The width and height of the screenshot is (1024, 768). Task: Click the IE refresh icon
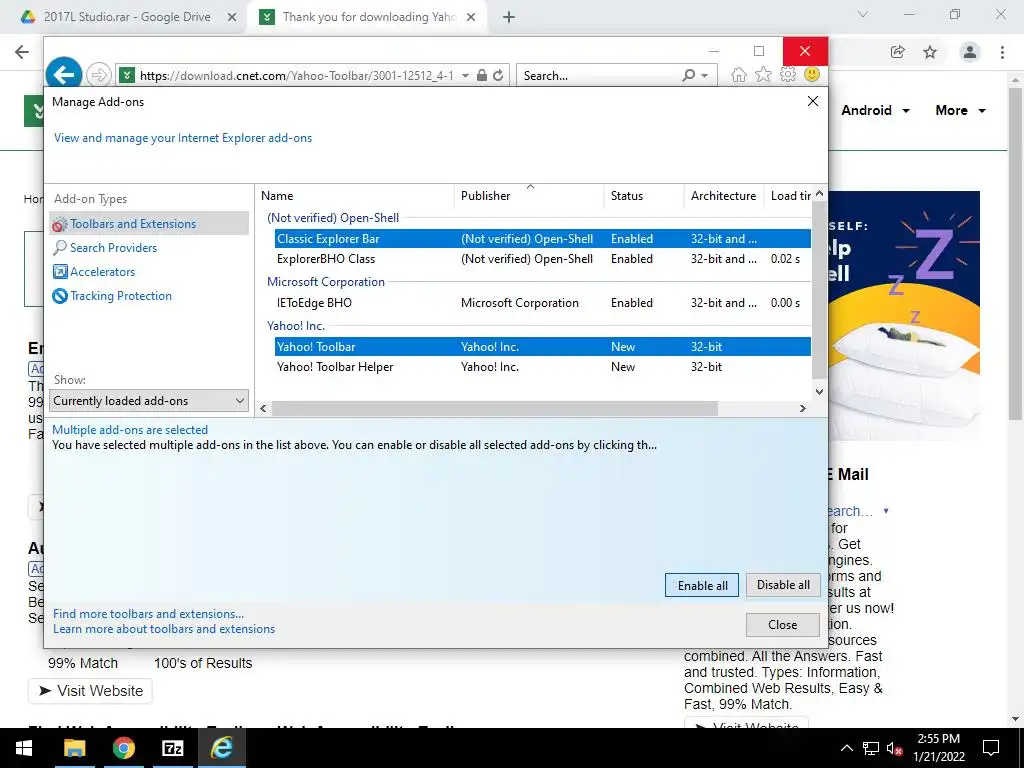(x=498, y=75)
